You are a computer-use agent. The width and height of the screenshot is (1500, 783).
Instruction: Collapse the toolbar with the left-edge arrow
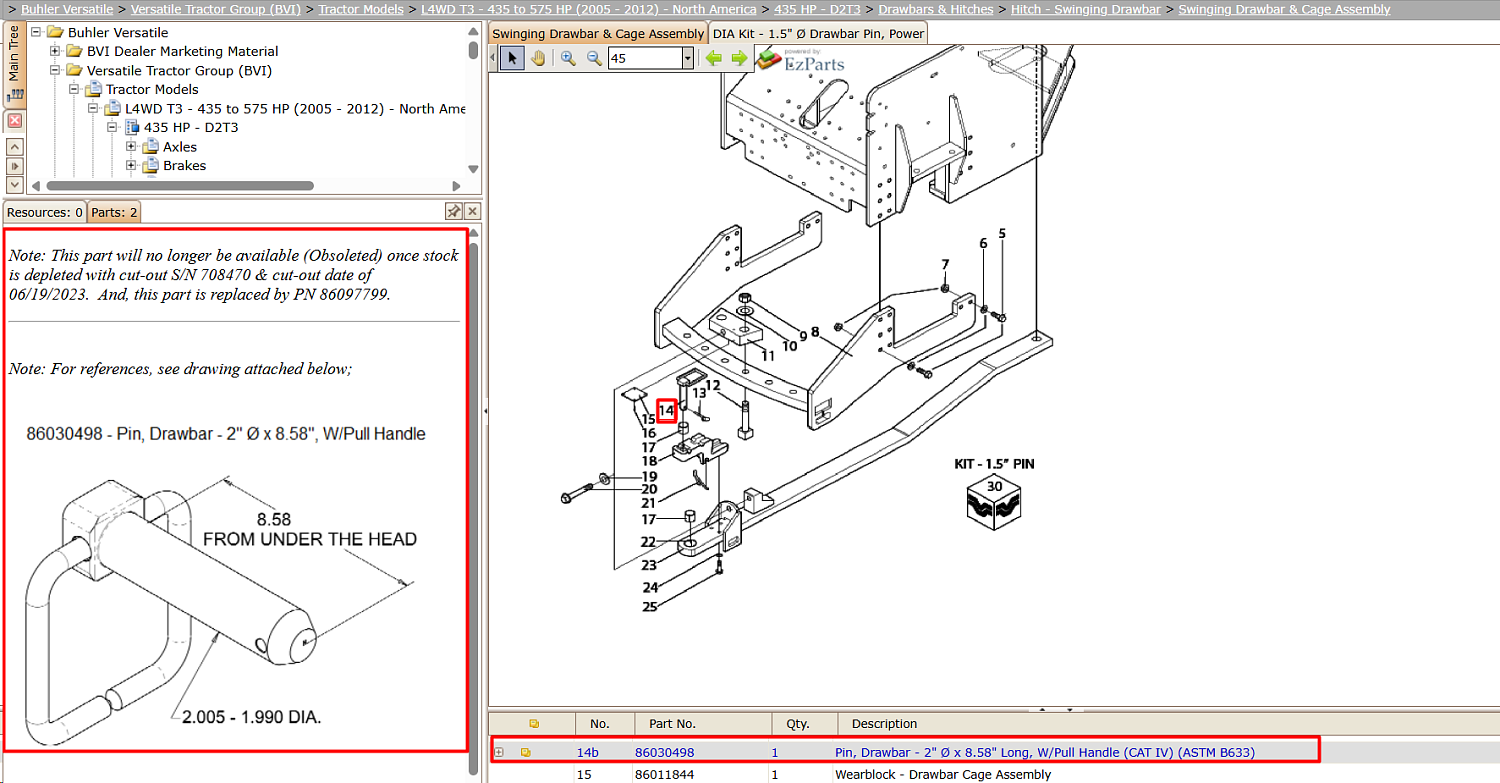pyautogui.click(x=493, y=58)
